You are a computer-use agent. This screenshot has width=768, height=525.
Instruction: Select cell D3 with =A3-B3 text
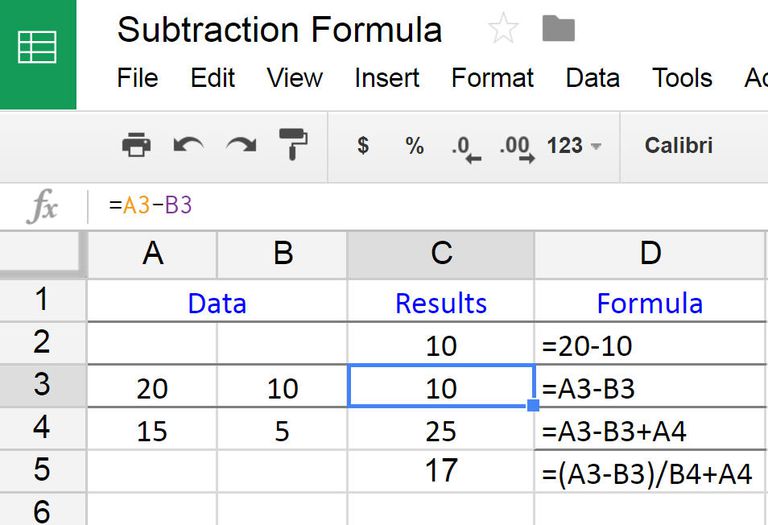tap(650, 385)
